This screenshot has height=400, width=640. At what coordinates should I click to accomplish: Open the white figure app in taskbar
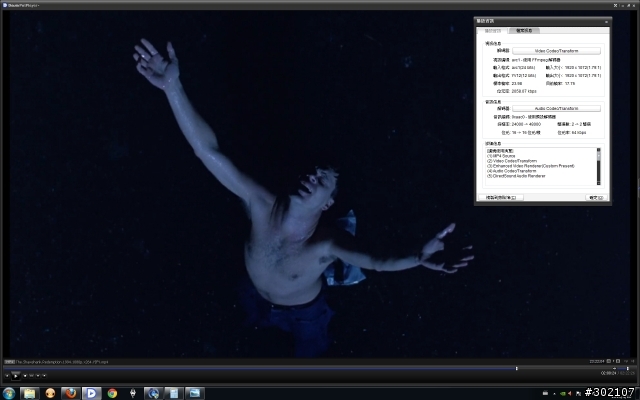click(133, 393)
